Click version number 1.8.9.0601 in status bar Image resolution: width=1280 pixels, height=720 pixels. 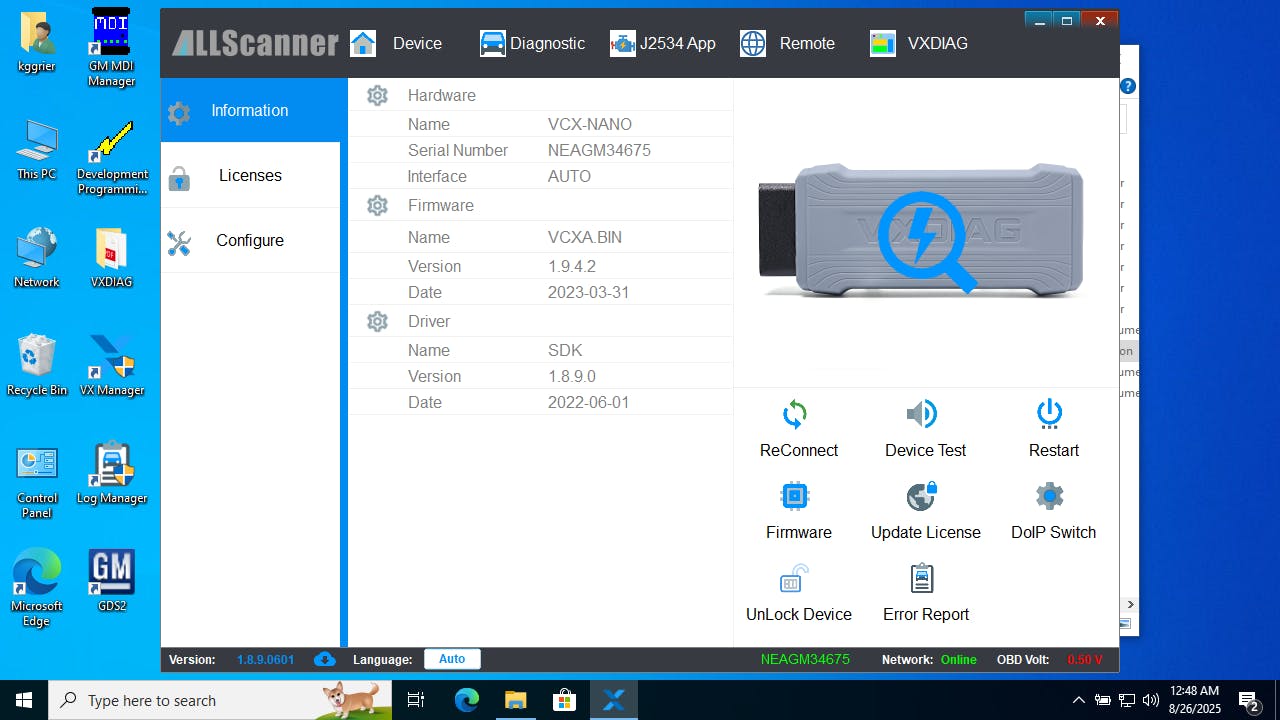(265, 659)
